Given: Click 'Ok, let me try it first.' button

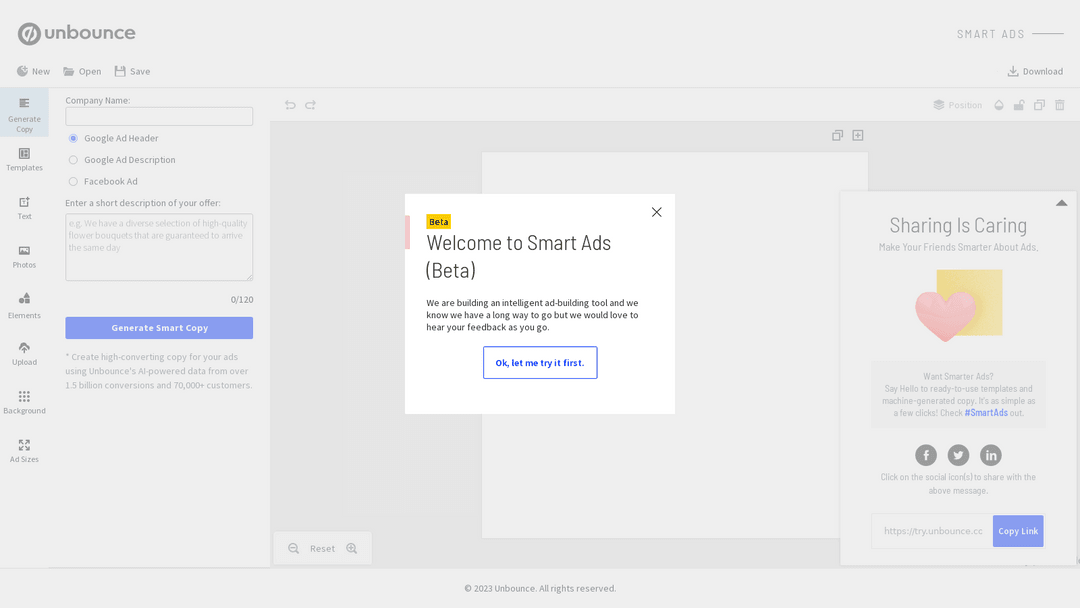Looking at the screenshot, I should click(540, 362).
